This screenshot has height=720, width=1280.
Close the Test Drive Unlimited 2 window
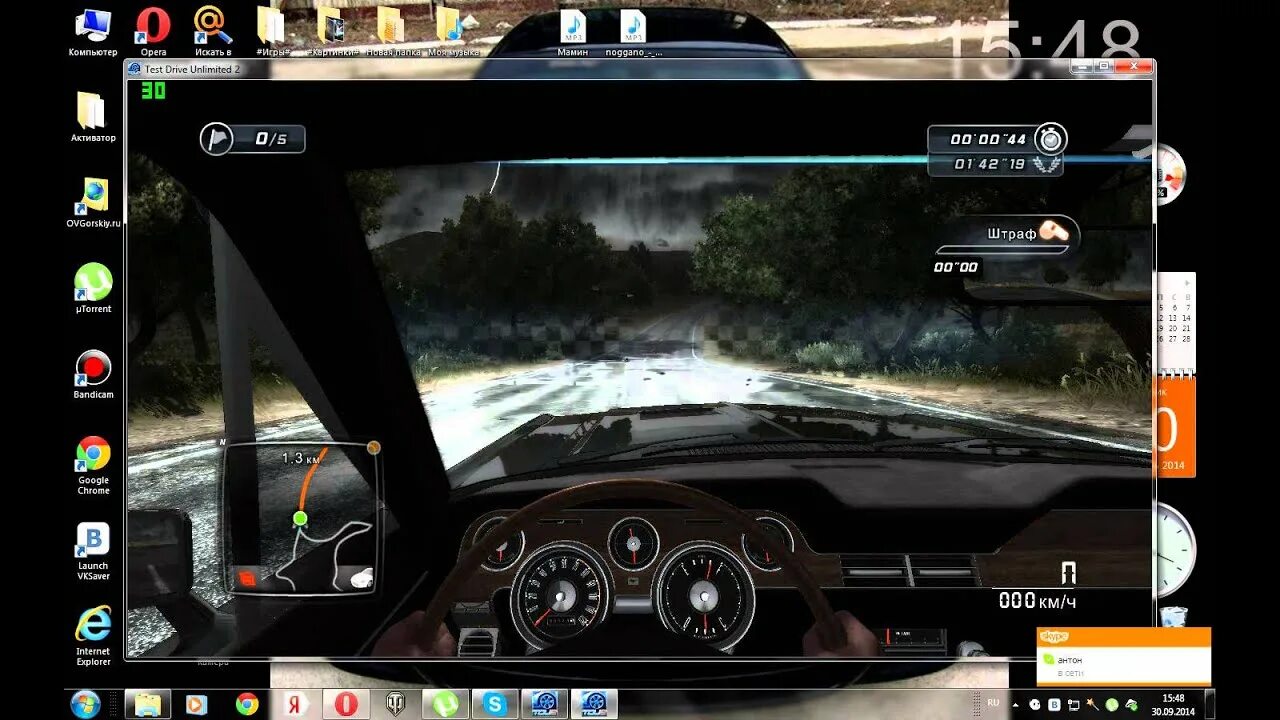tap(1134, 66)
